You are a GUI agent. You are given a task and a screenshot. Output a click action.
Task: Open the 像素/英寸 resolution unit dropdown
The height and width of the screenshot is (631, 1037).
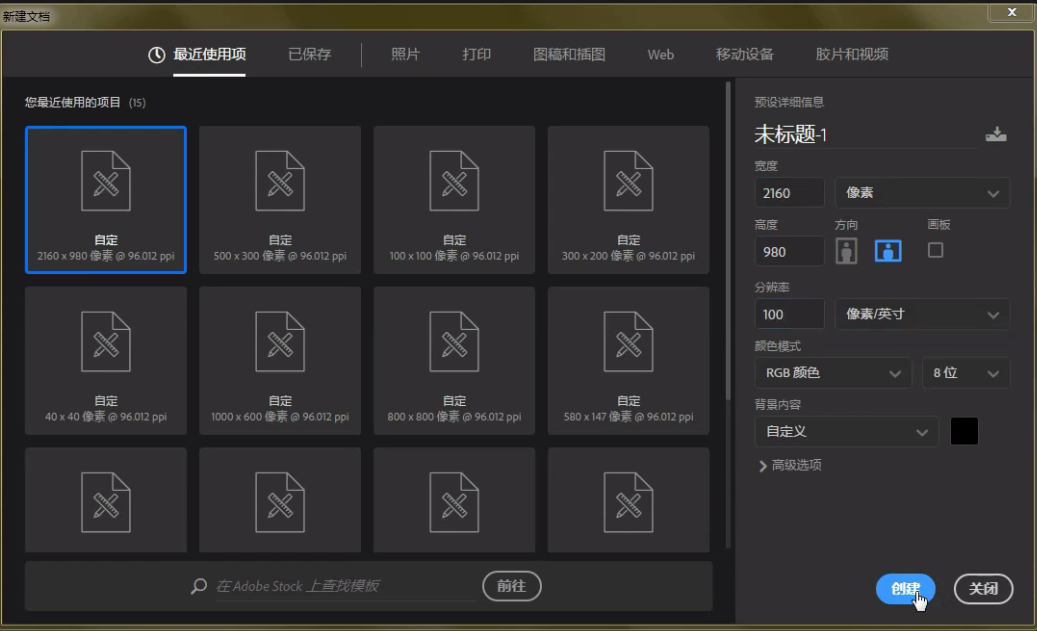[921, 313]
